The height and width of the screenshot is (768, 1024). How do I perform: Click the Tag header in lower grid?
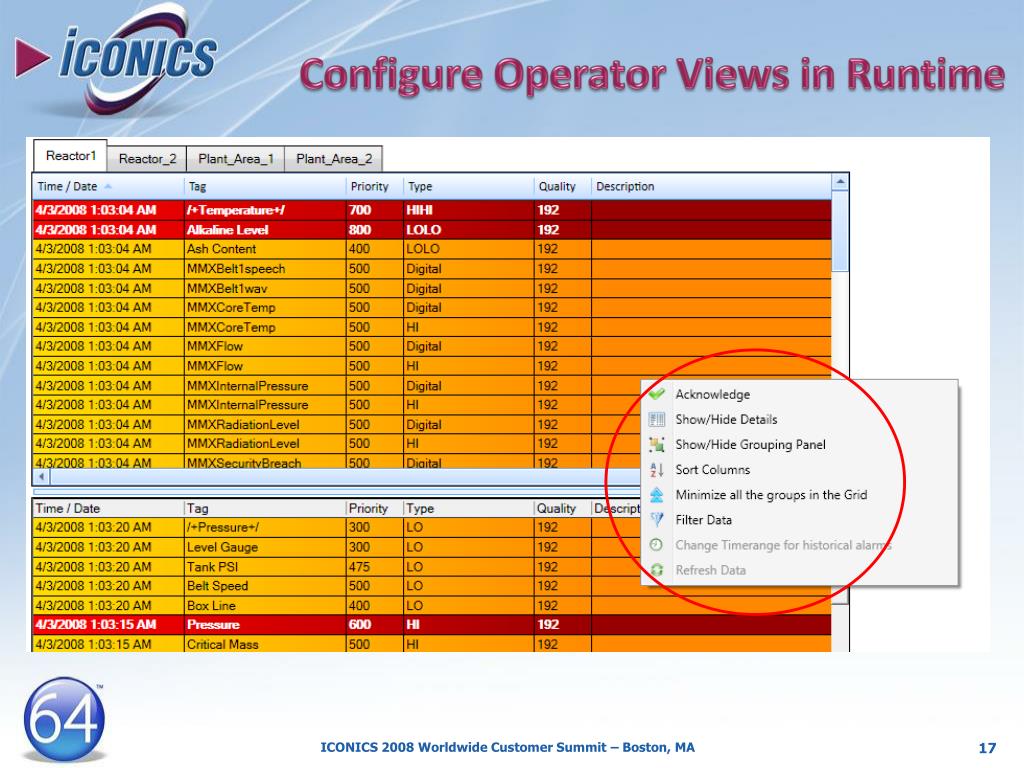(264, 508)
